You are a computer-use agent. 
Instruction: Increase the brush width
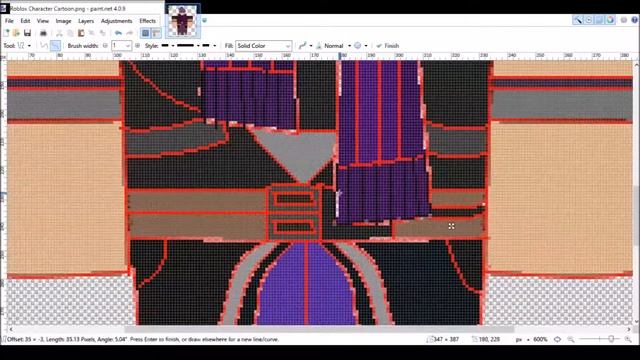138,46
